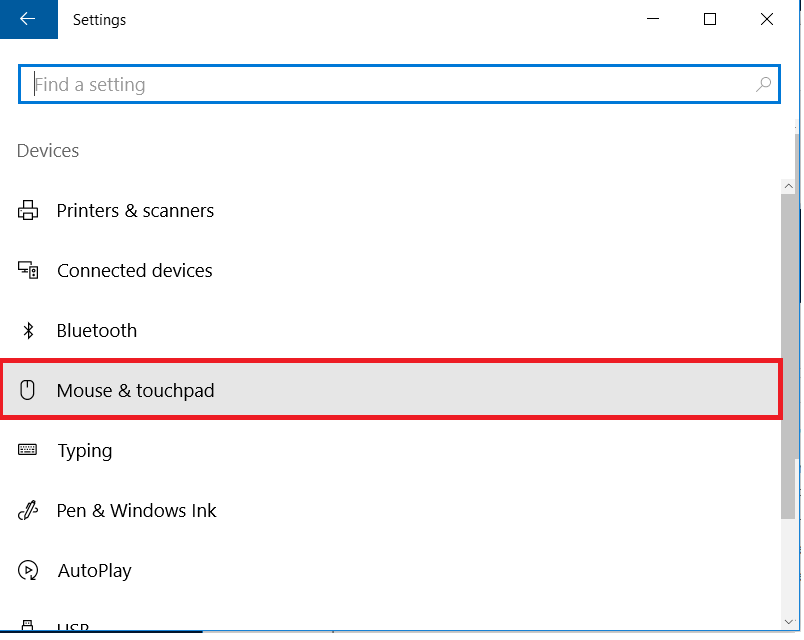
Task: Click the pen icon for Windows Ink
Action: coord(28,511)
